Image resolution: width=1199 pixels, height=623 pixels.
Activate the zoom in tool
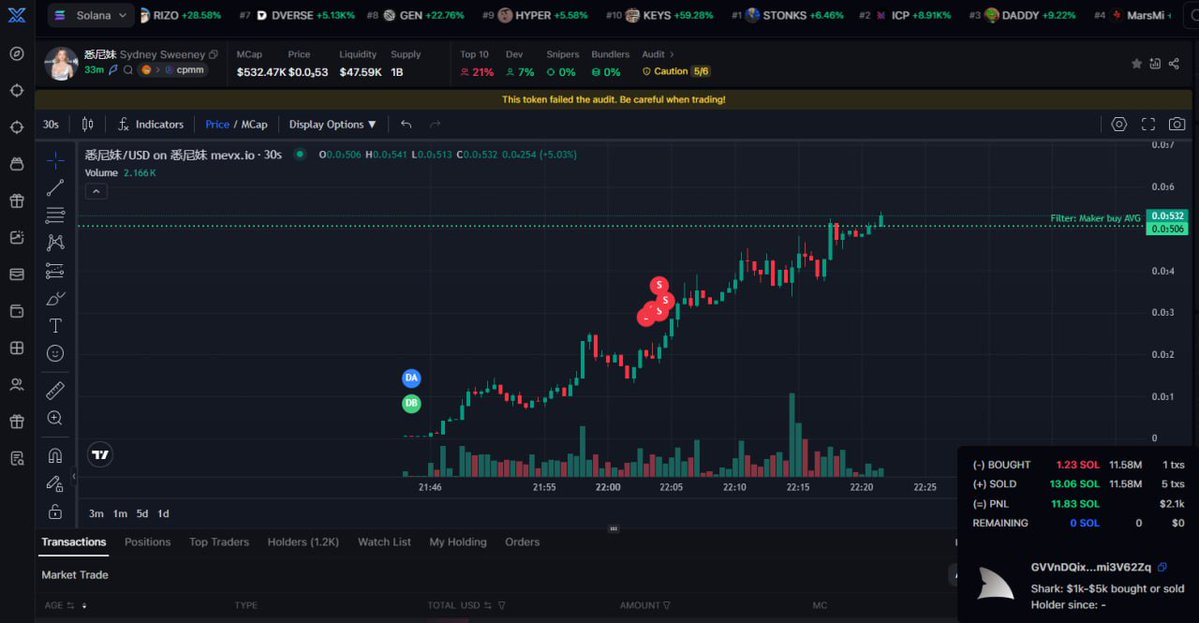tap(55, 418)
